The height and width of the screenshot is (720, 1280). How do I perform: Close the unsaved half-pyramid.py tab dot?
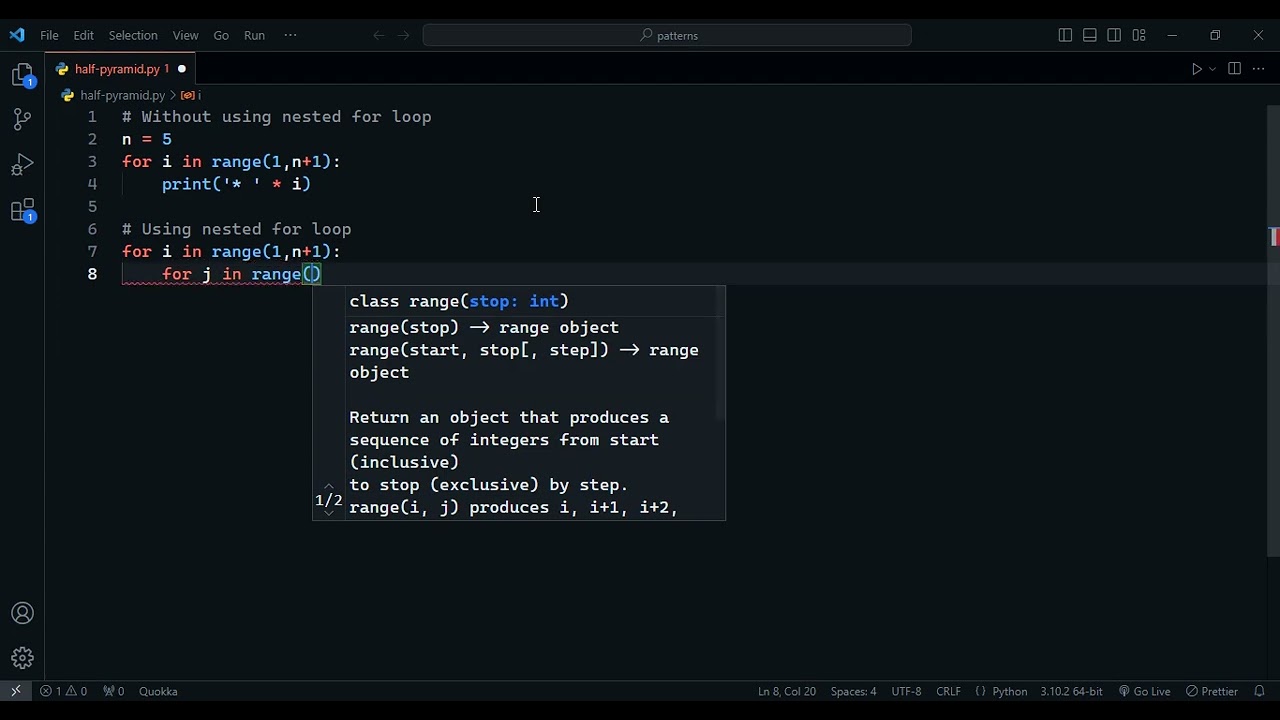182,69
